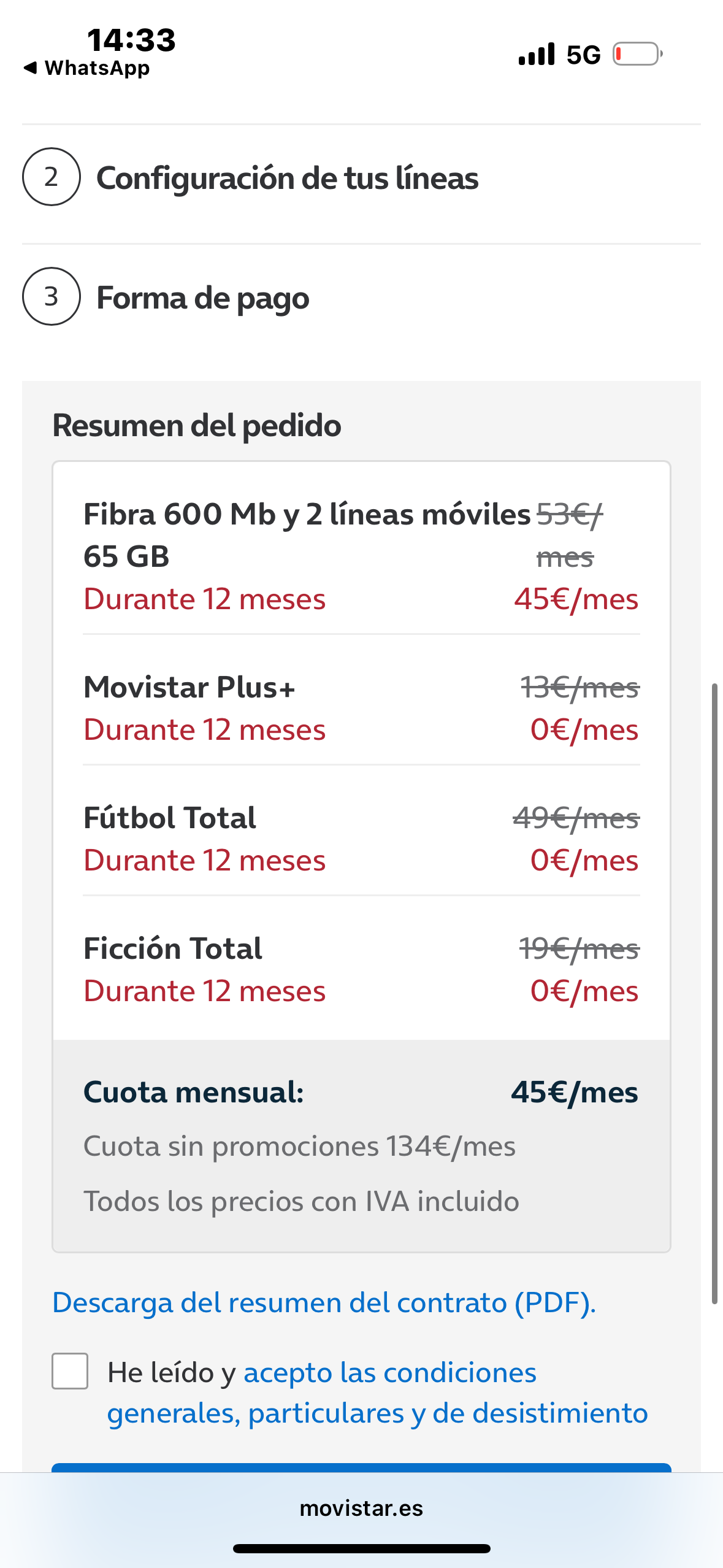Tap the battery indicator icon
723x1568 pixels.
[637, 54]
